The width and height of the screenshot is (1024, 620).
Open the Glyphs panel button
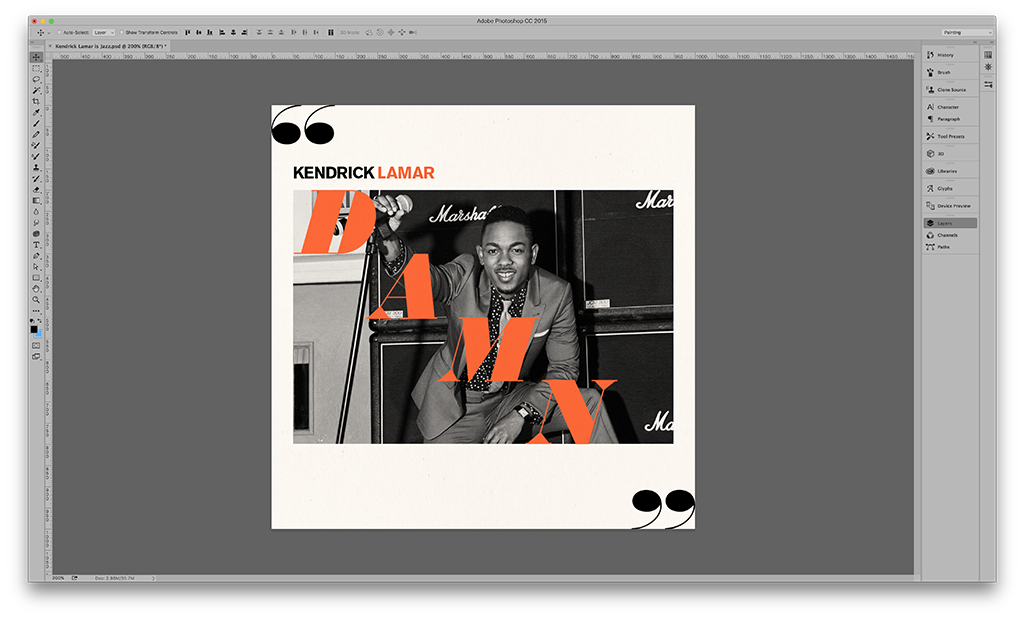950,188
